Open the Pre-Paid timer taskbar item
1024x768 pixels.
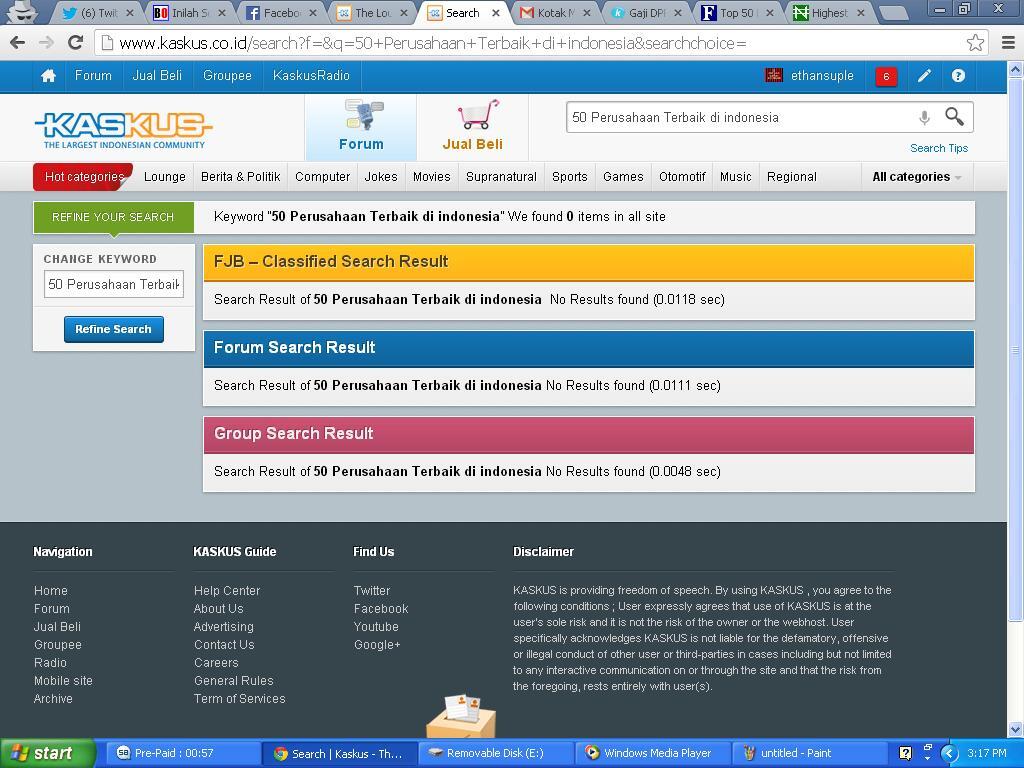183,753
